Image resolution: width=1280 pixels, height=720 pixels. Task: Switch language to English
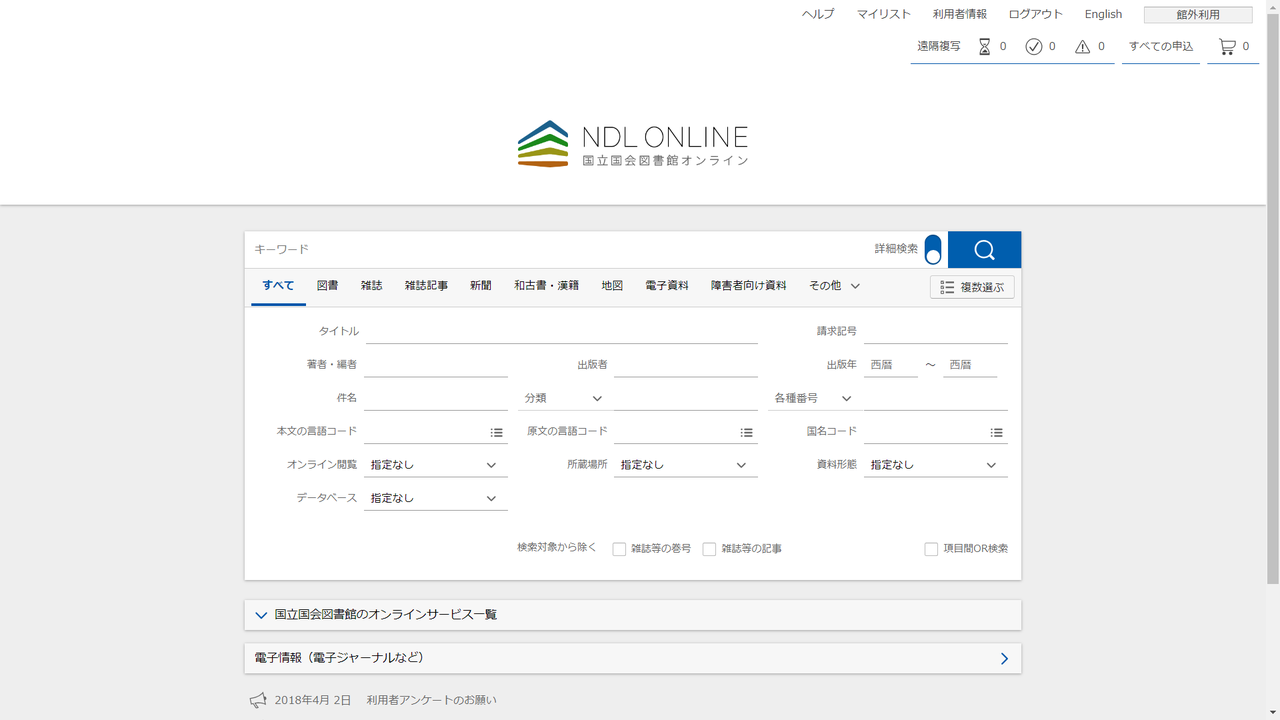pyautogui.click(x=1103, y=14)
